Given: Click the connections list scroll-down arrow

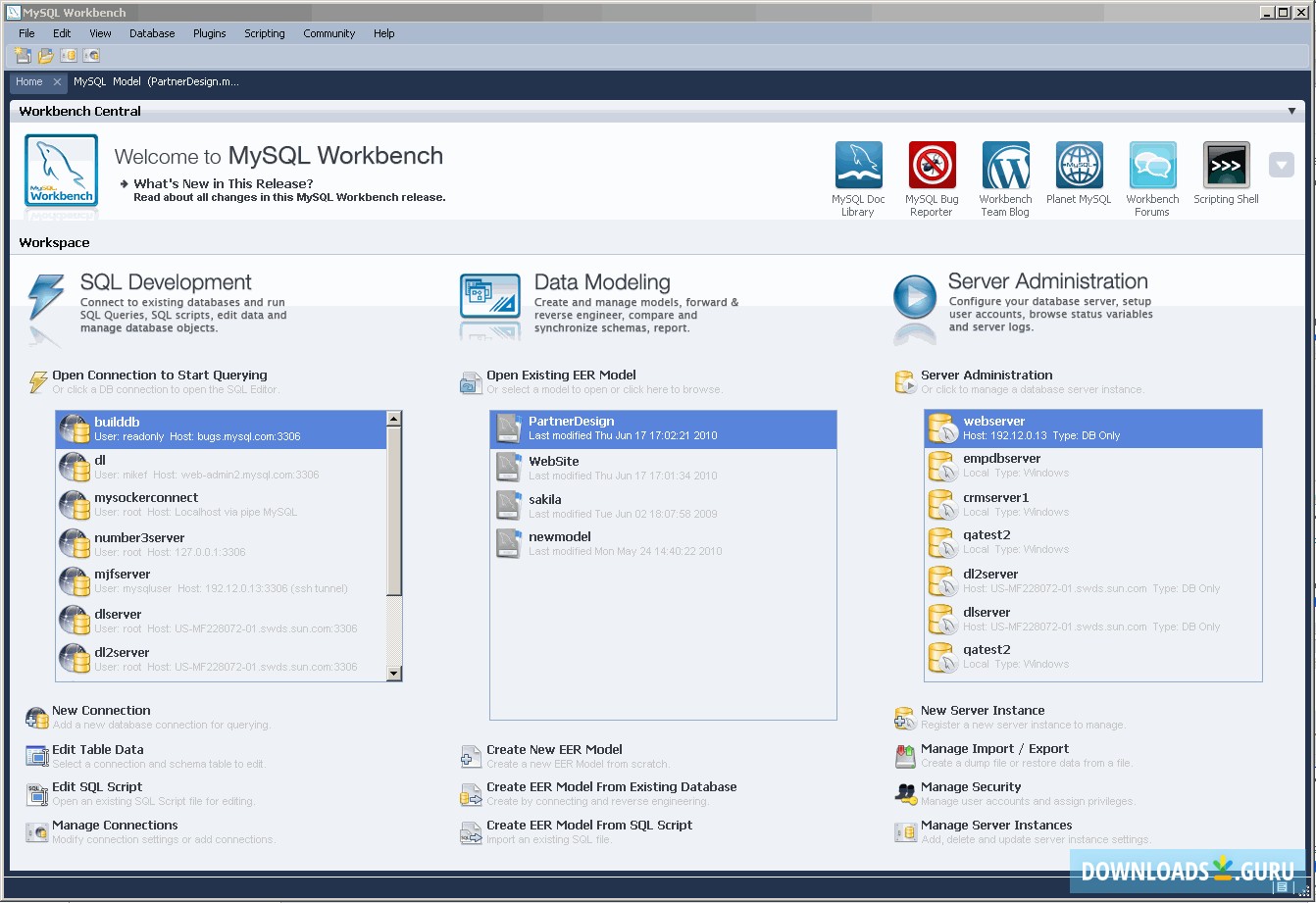Looking at the screenshot, I should click(x=394, y=673).
